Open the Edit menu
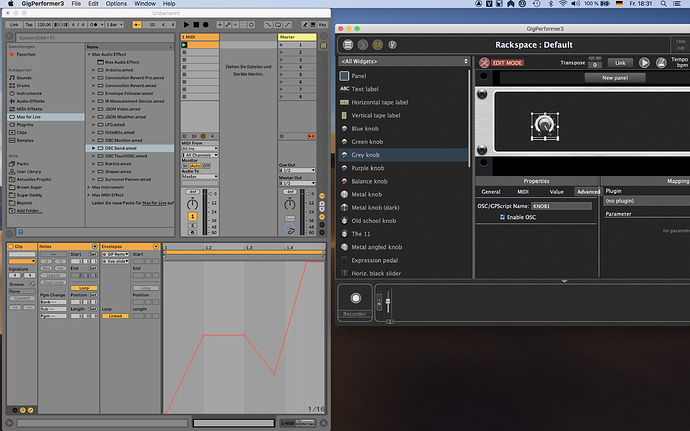This screenshot has height=431, width=690. tap(93, 4)
